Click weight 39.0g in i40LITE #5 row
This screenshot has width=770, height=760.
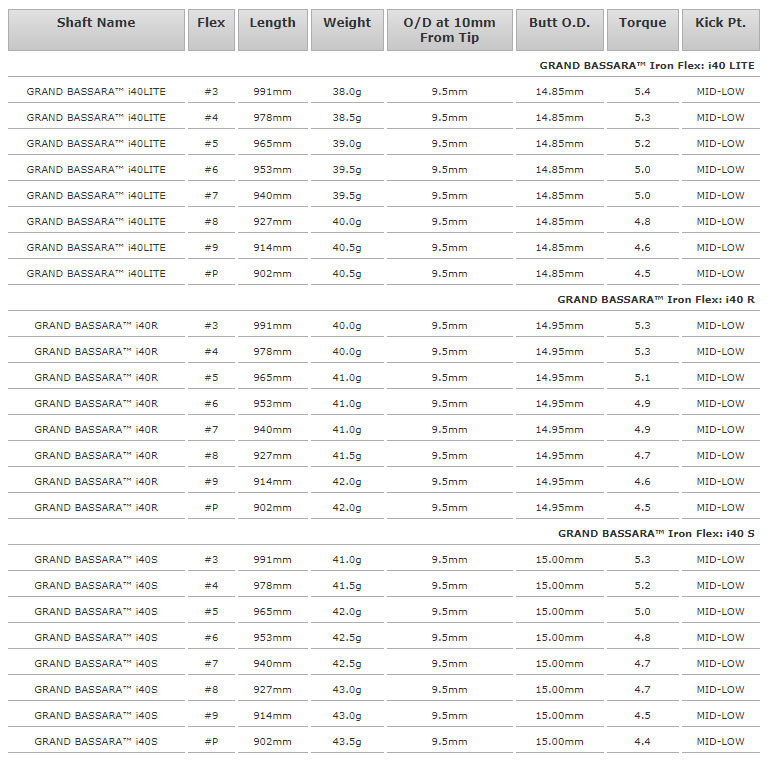pos(347,144)
